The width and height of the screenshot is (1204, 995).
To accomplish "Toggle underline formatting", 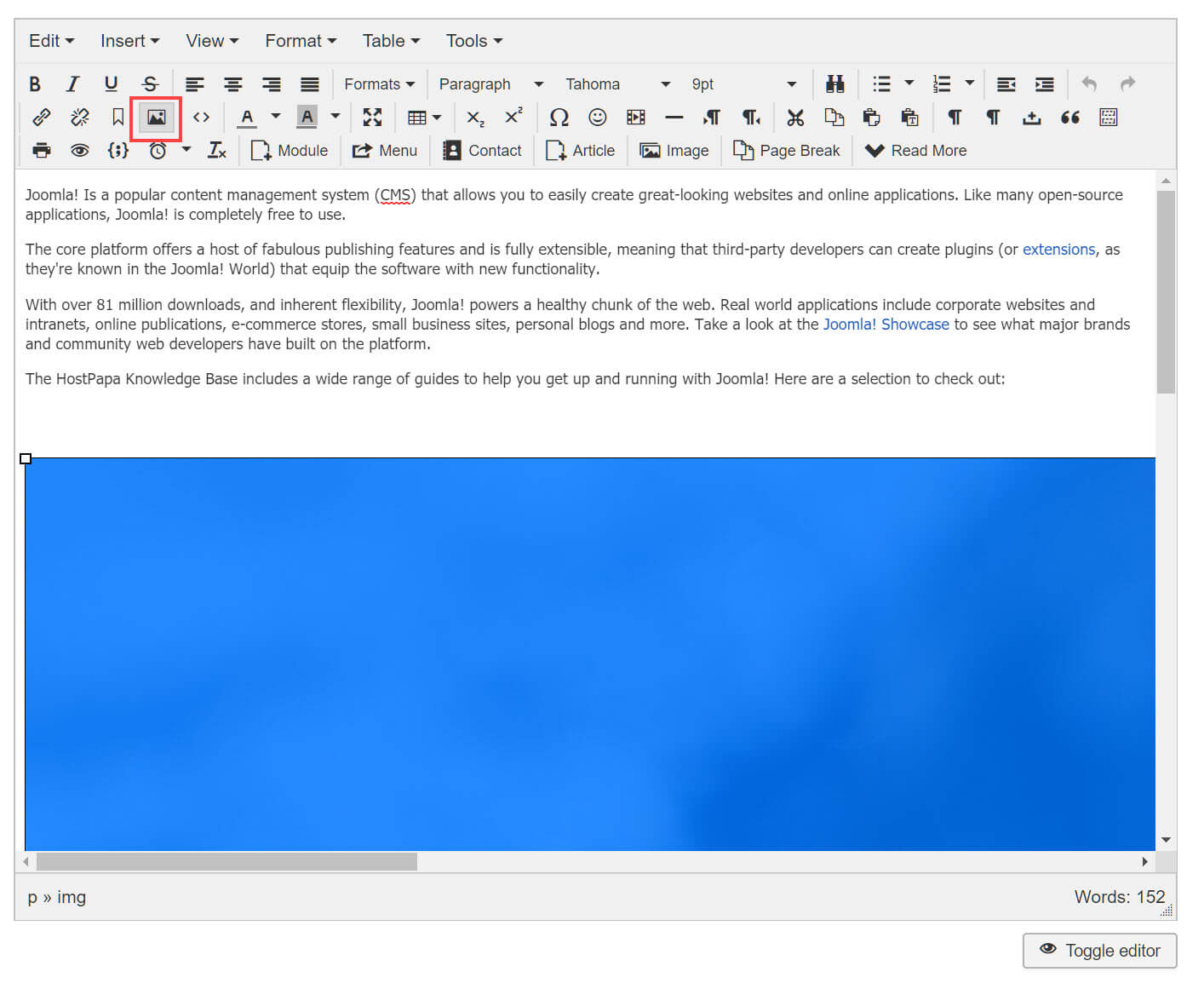I will (111, 83).
